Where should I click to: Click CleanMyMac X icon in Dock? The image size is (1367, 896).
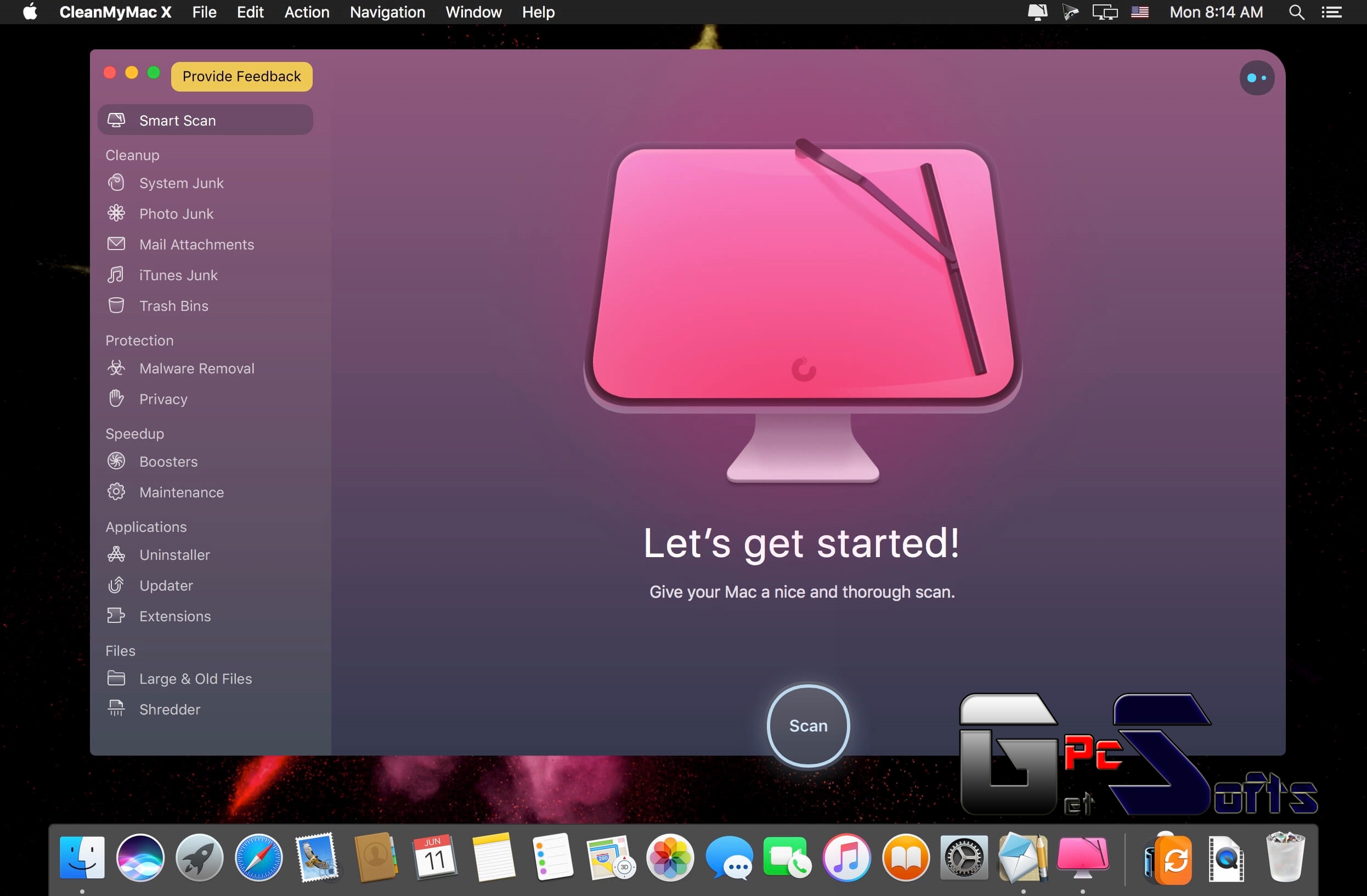pyautogui.click(x=1083, y=858)
